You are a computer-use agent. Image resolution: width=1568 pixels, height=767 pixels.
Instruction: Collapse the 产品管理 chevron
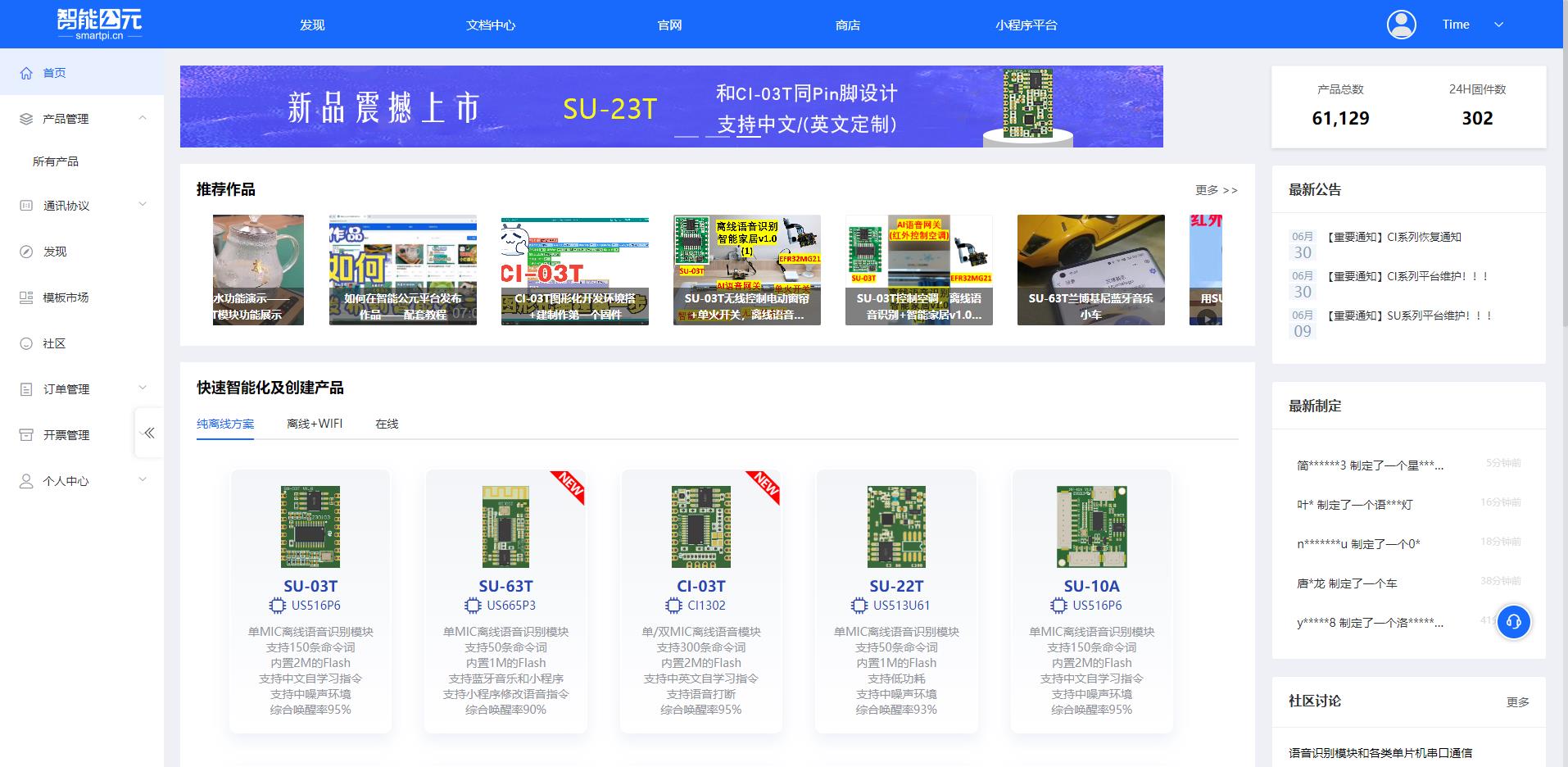coord(143,118)
